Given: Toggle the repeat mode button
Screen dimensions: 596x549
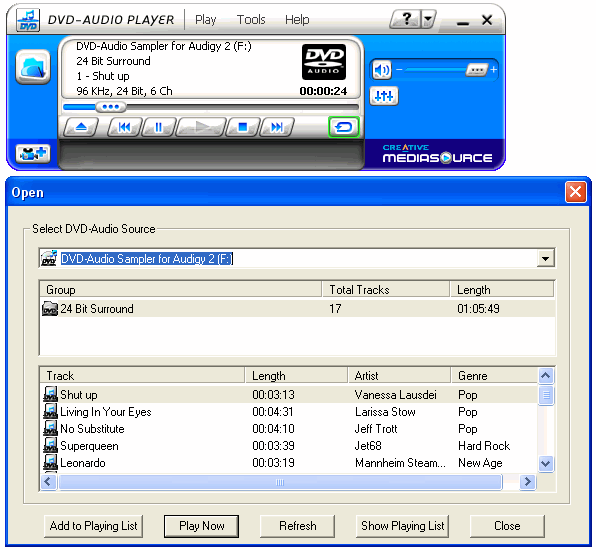Looking at the screenshot, I should click(344, 127).
